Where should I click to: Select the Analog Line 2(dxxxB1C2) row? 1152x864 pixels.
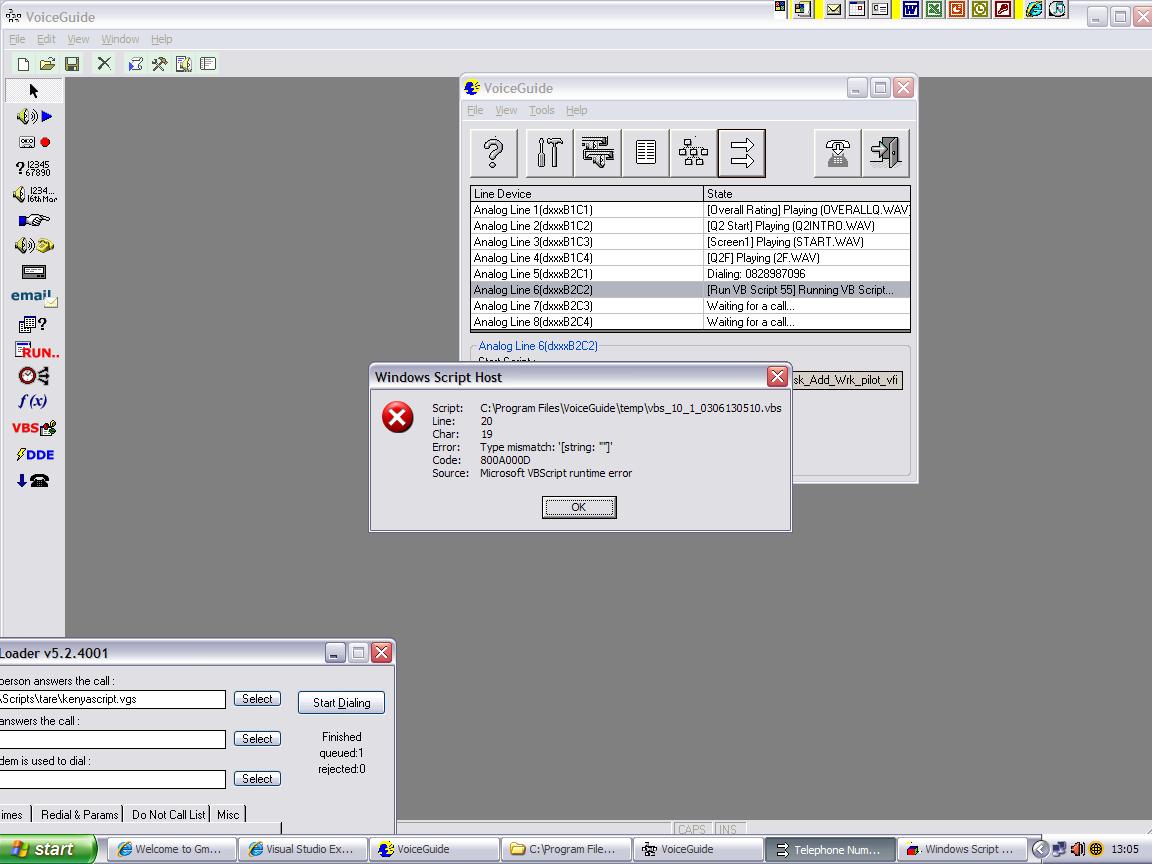[690, 226]
